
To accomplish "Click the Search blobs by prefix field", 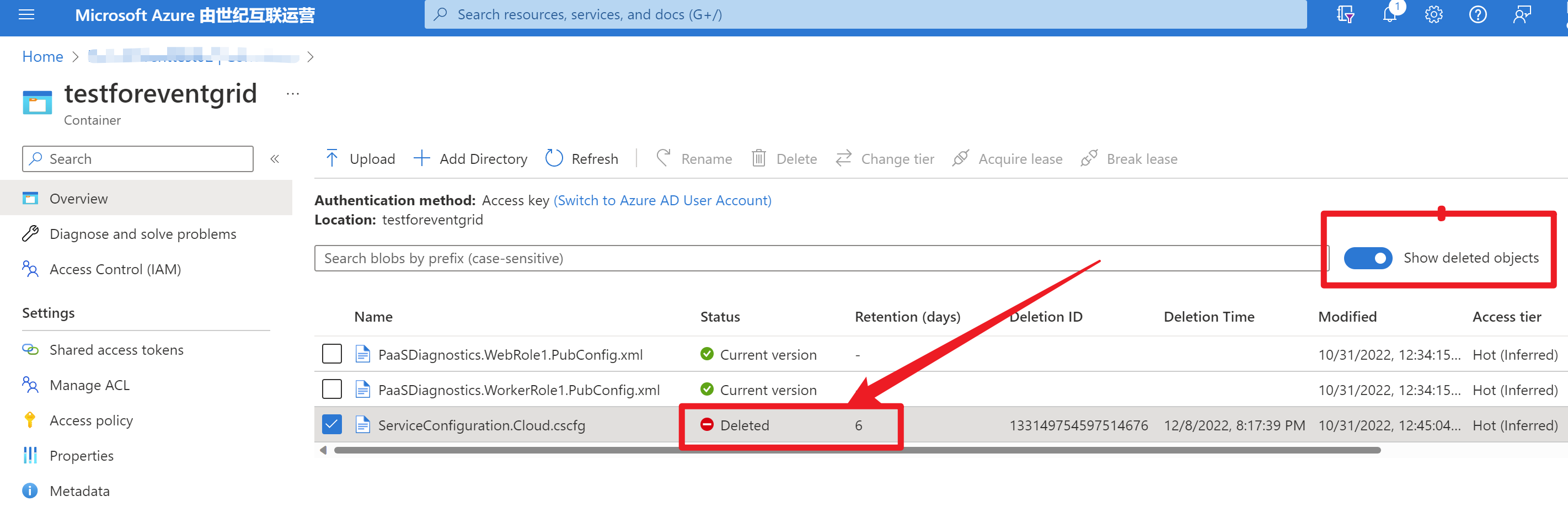I will (x=816, y=258).
